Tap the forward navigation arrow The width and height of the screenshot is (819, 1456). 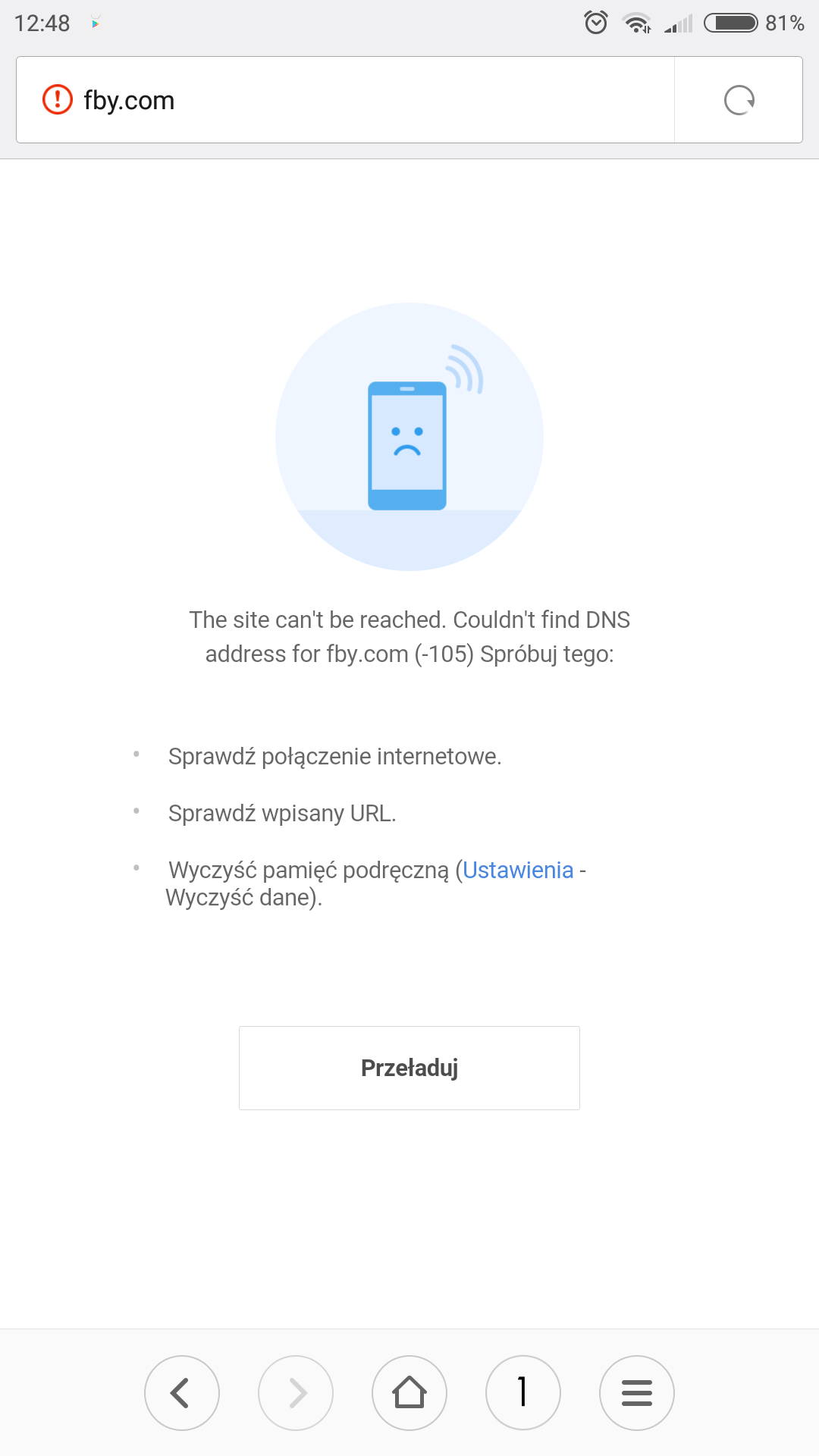click(x=296, y=1393)
